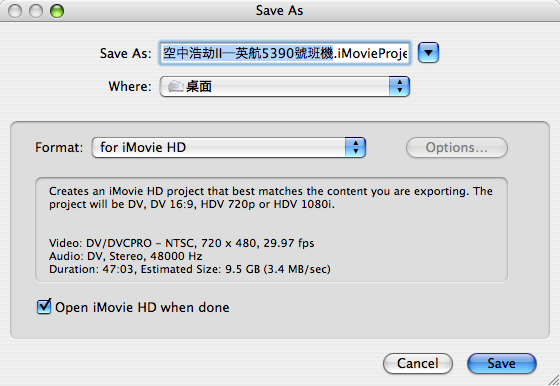This screenshot has height=386, width=560.
Task: Click inside the Save As filename field
Action: (285, 53)
